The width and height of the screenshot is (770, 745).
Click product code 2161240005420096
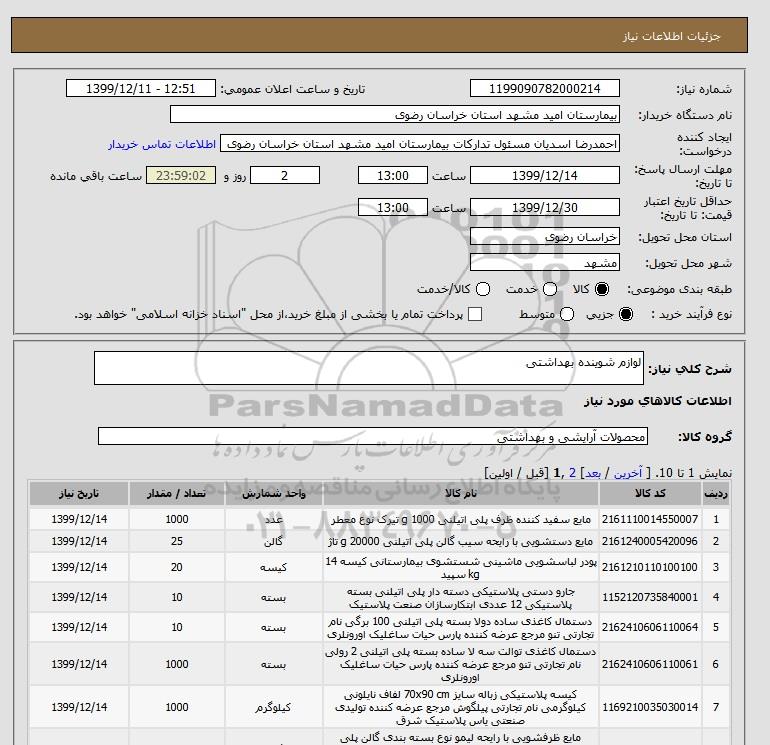650,541
